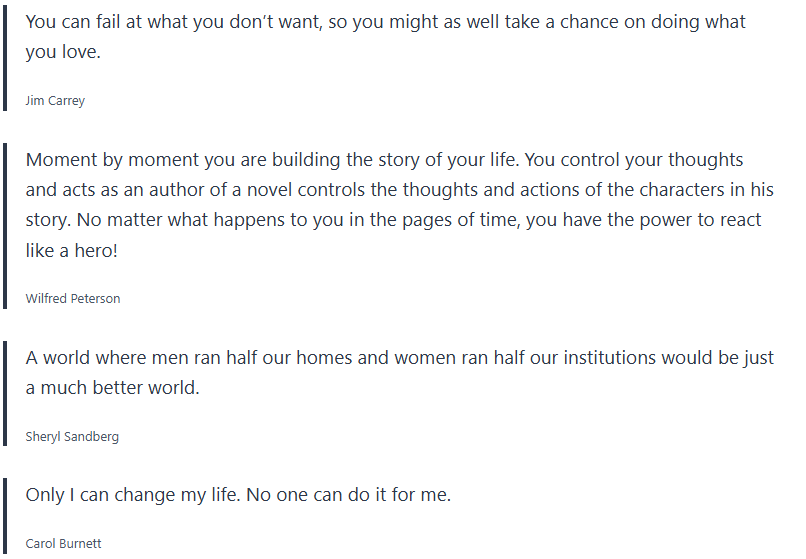Click the quote line starting "You can fail"
Screen dimensions: 806x559
coord(385,22)
